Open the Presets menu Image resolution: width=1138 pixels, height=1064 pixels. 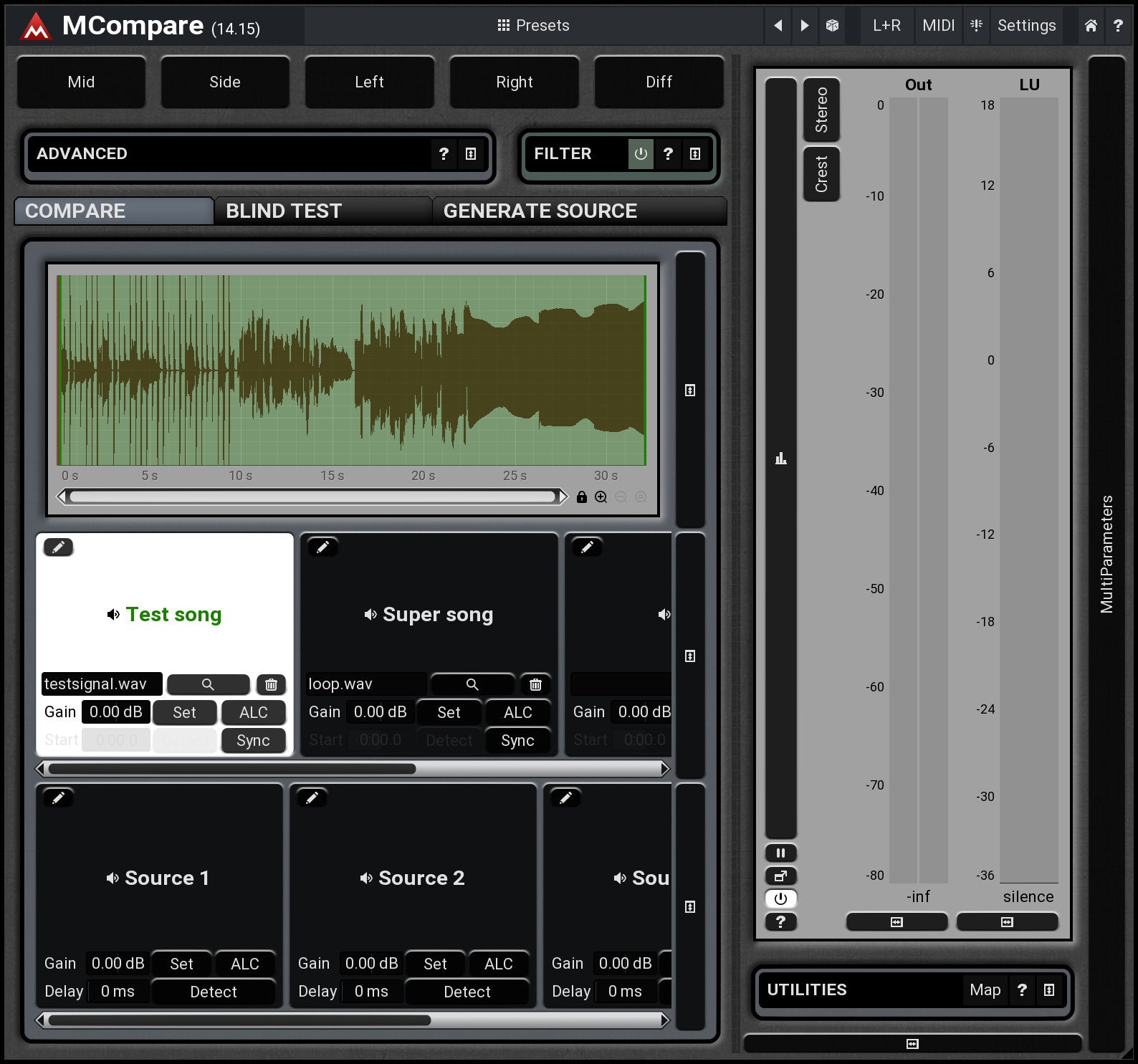coord(534,26)
